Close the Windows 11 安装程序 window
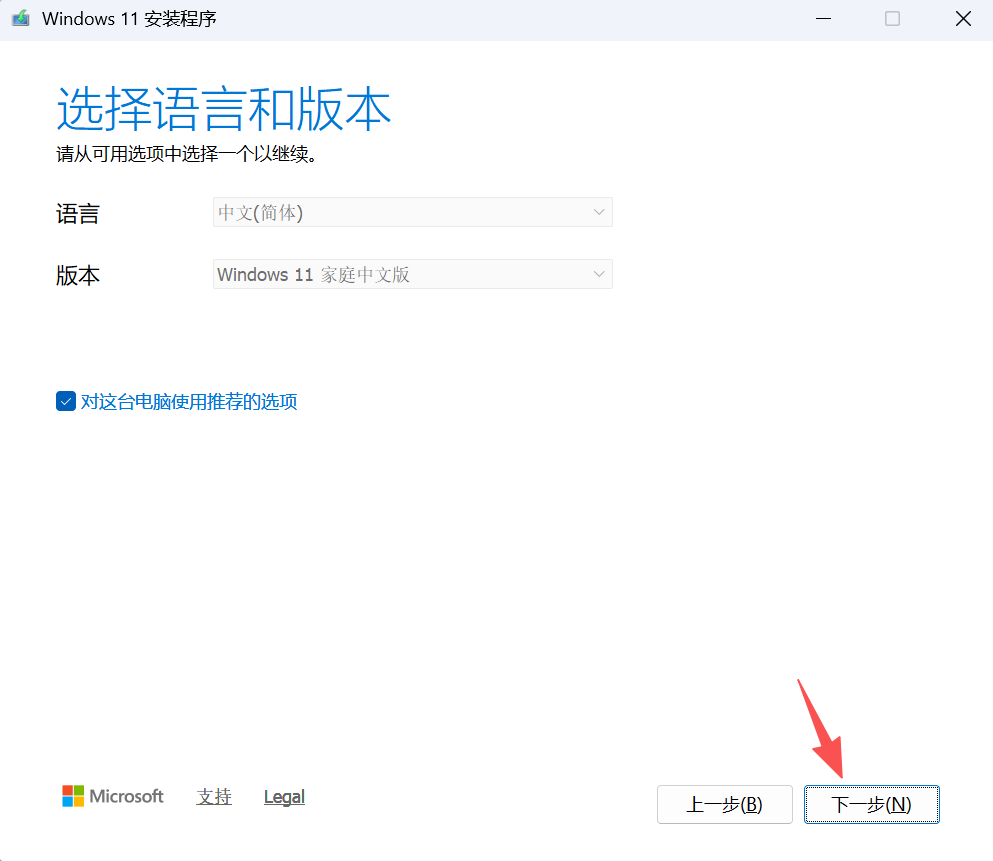 point(963,19)
